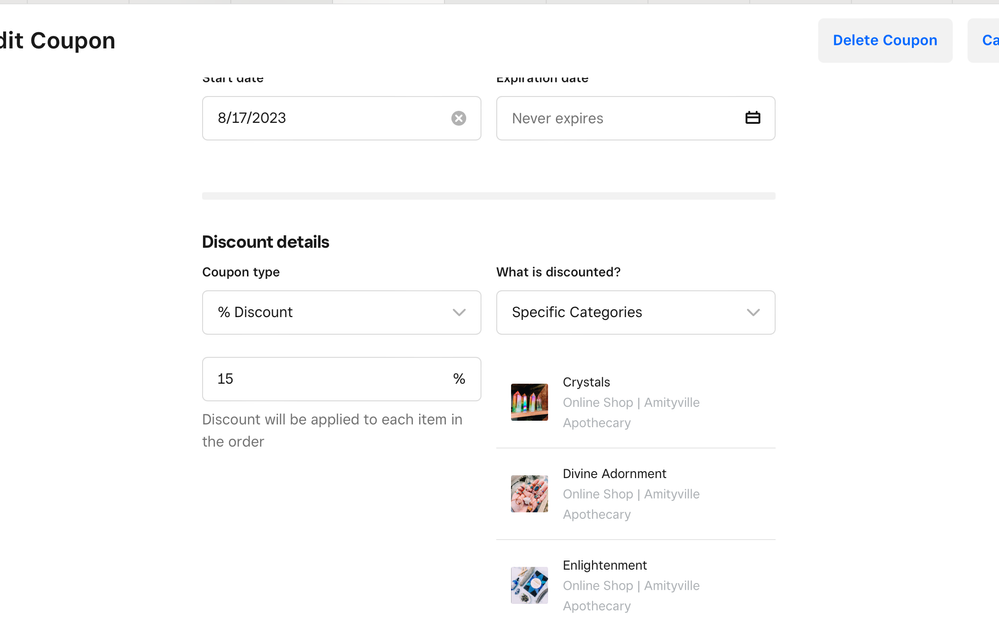
Task: Click the chevron arrow in Coupon type
Action: click(459, 313)
